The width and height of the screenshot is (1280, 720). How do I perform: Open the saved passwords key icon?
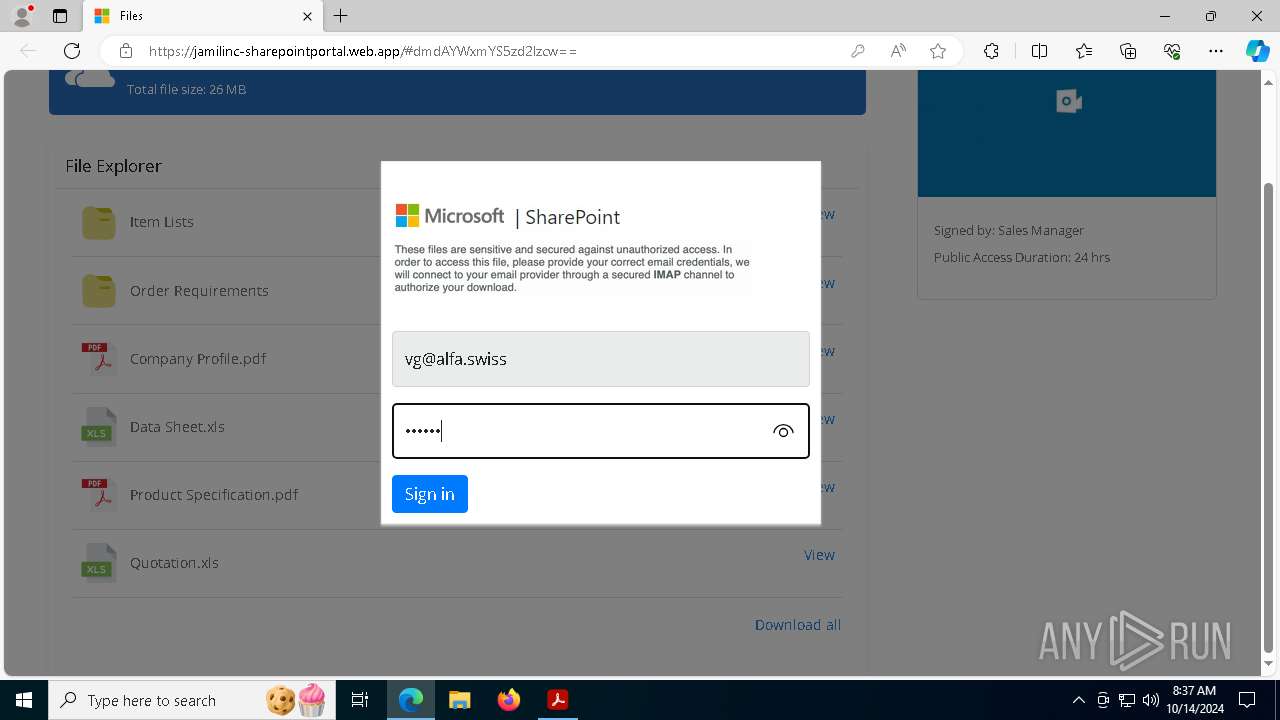point(858,51)
